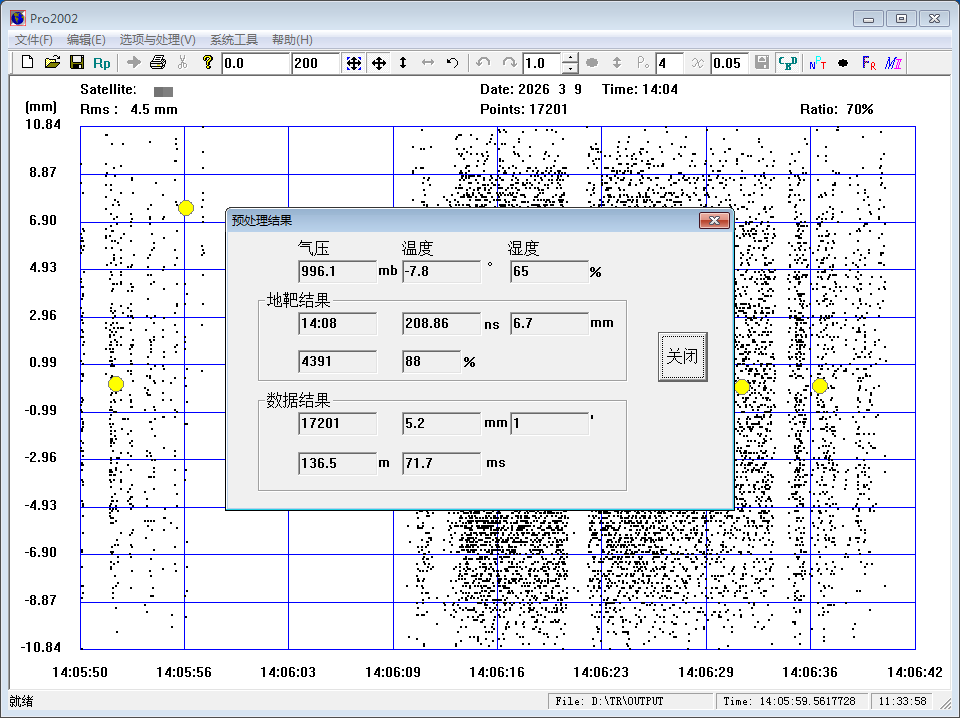
Task: Toggle the pressed four-way arrow tool
Action: [x=379, y=63]
